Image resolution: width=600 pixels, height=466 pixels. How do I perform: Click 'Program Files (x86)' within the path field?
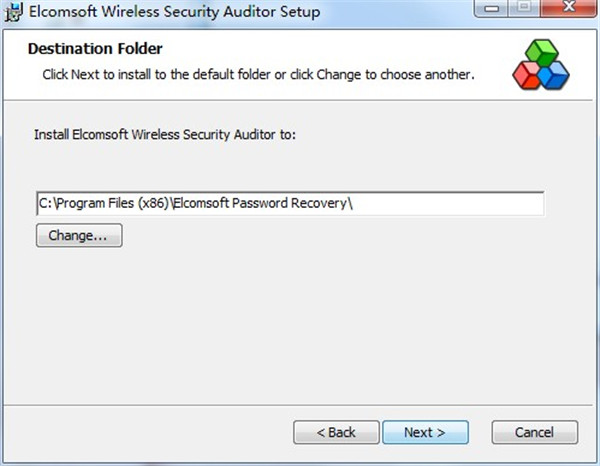tap(113, 203)
